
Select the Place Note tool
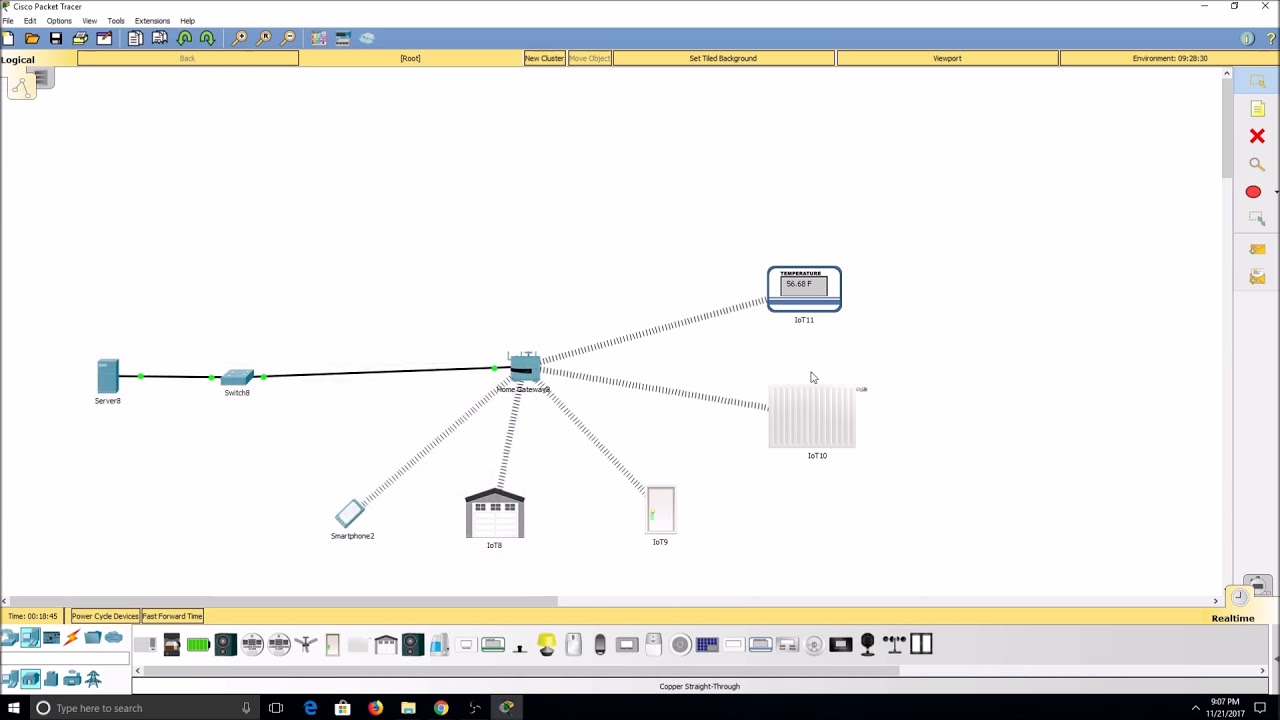(x=1257, y=108)
